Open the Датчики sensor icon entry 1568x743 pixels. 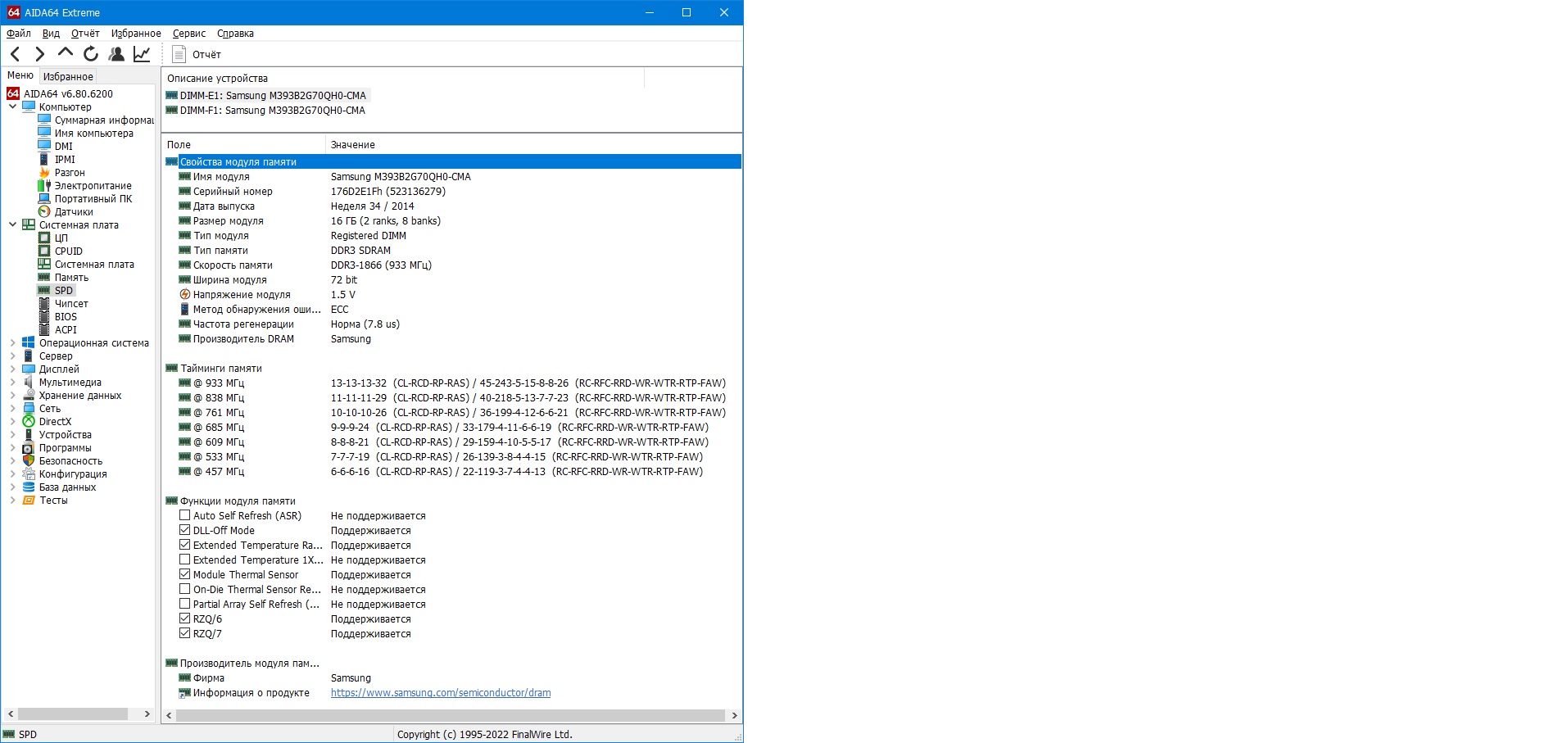pos(44,211)
